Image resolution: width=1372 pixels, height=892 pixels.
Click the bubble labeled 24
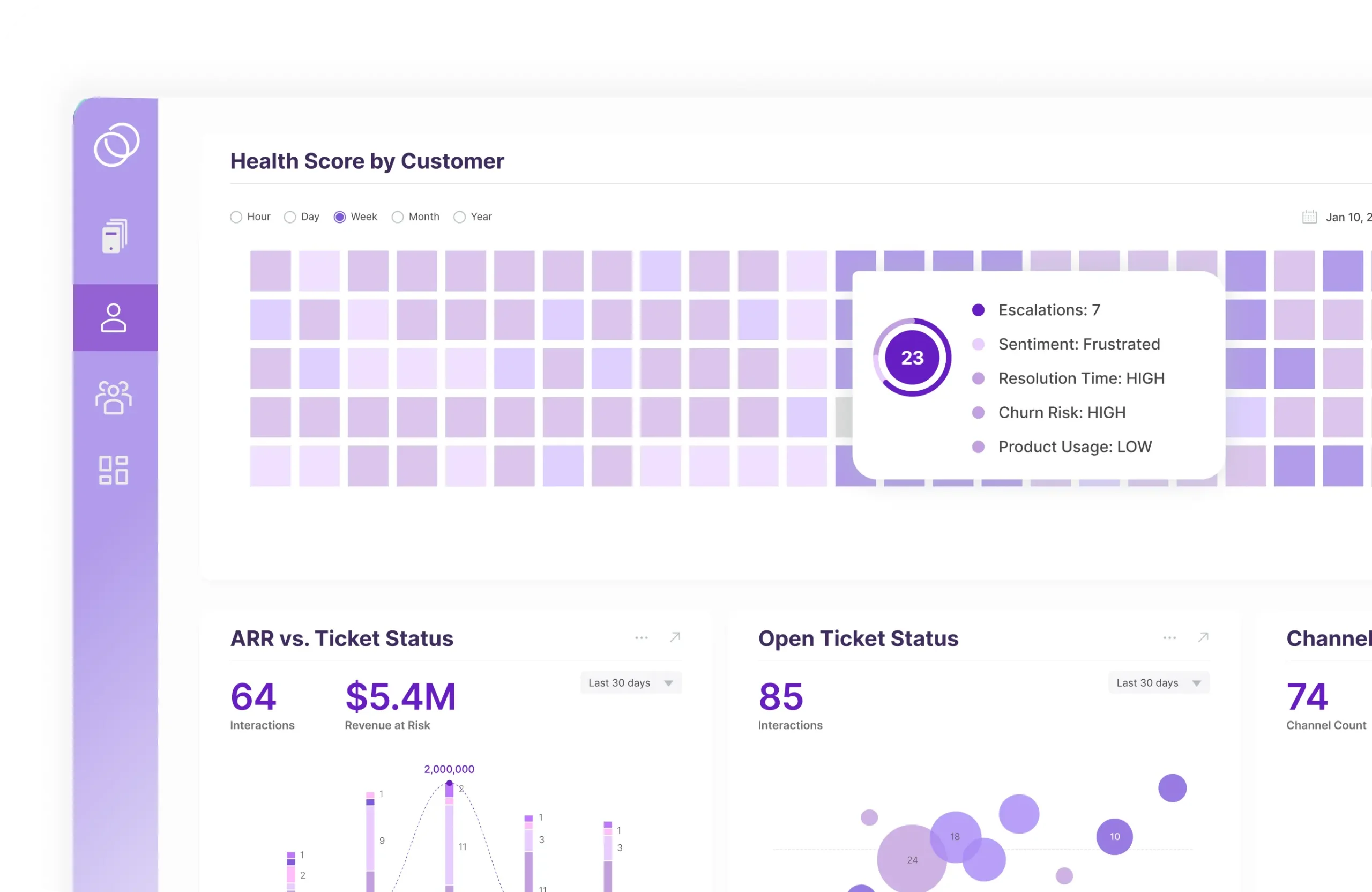pyautogui.click(x=912, y=859)
